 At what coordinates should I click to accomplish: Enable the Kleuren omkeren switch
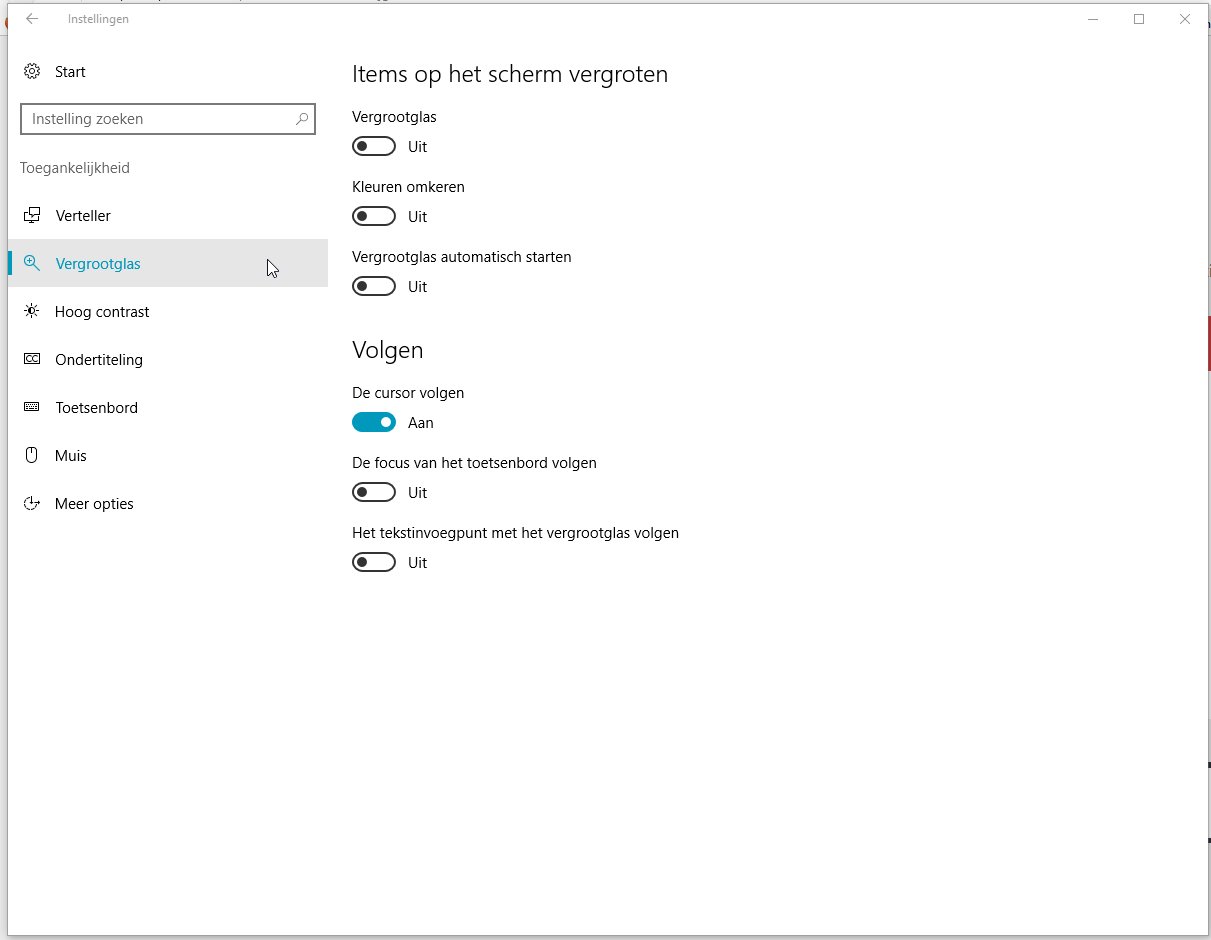[x=374, y=217]
